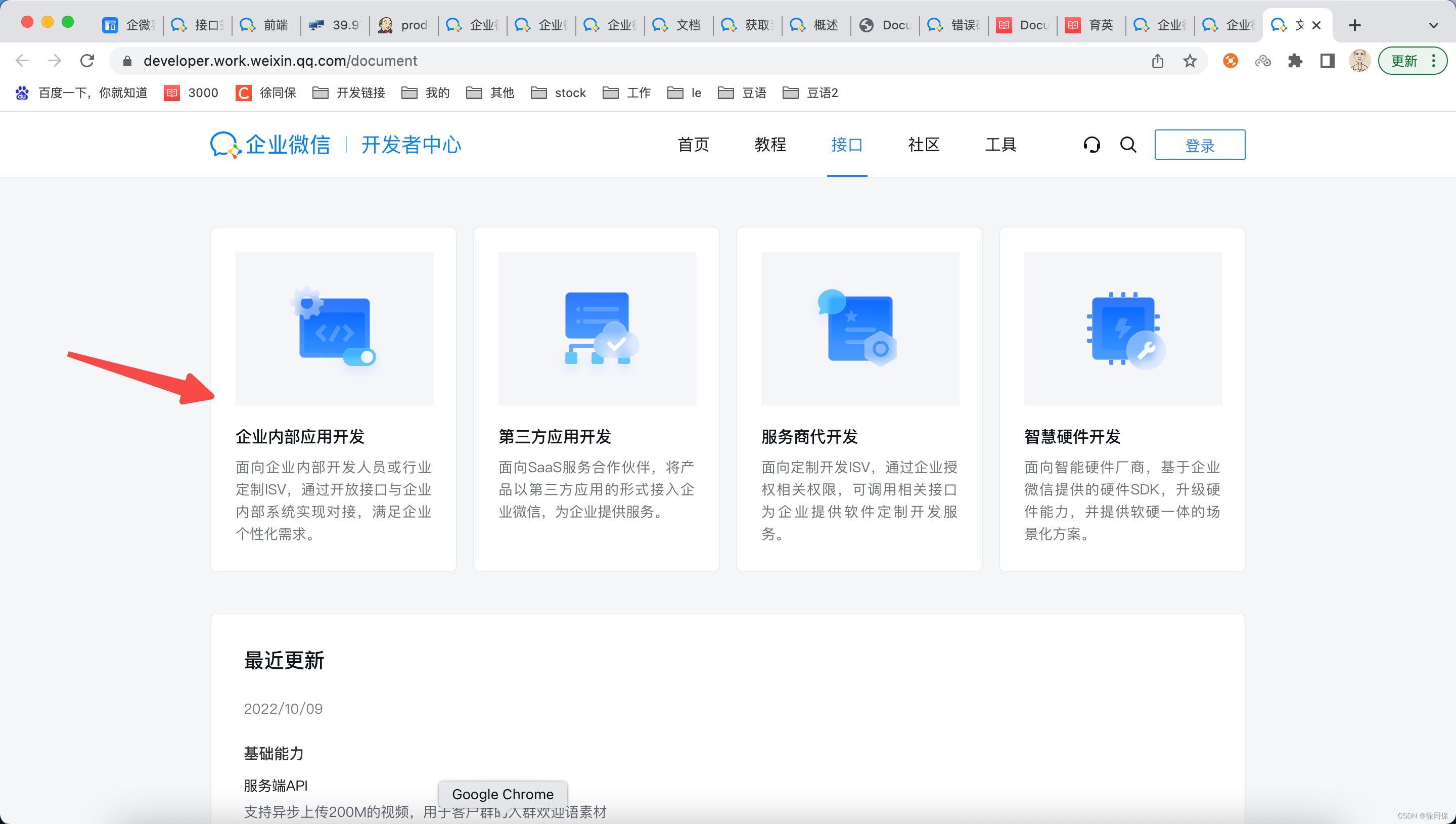
Task: Open the 教程 navigation item
Action: point(770,145)
